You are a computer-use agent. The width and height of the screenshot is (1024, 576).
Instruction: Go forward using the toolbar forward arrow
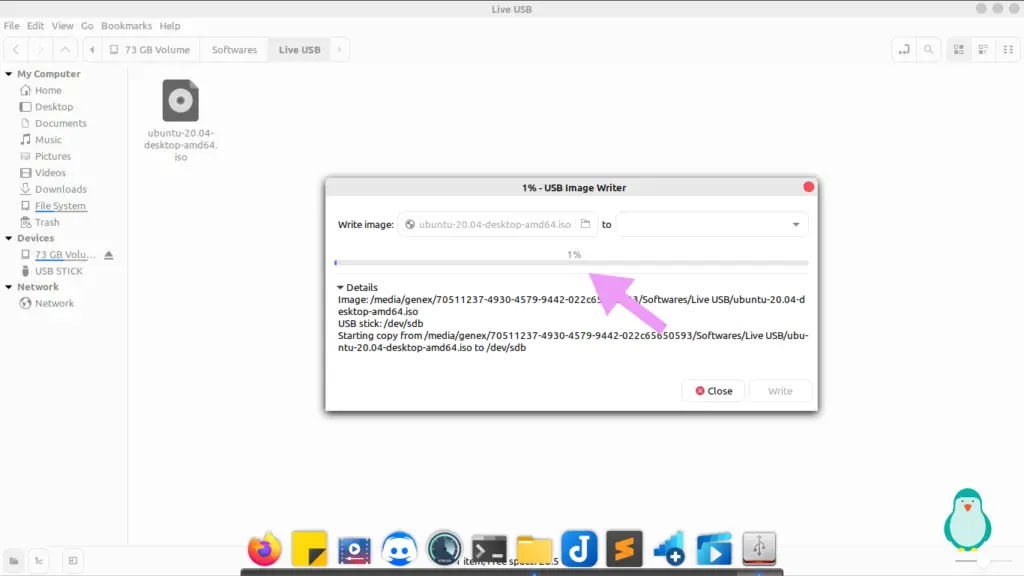[x=40, y=50]
